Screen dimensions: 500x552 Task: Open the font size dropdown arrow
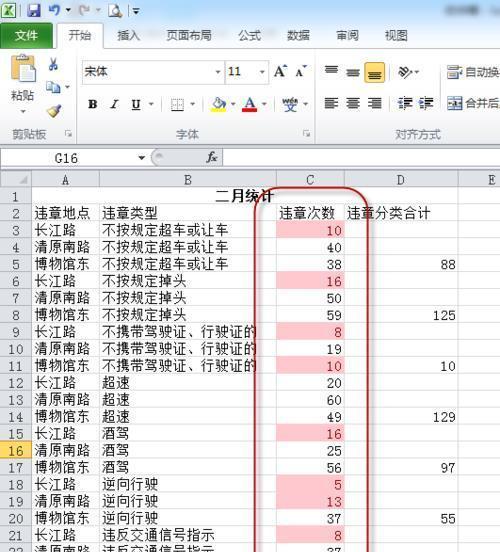262,72
